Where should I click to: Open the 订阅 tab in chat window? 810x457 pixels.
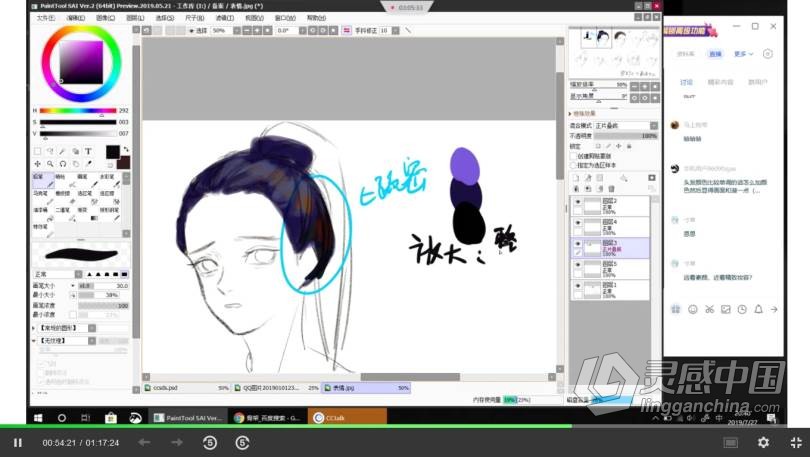[686, 82]
